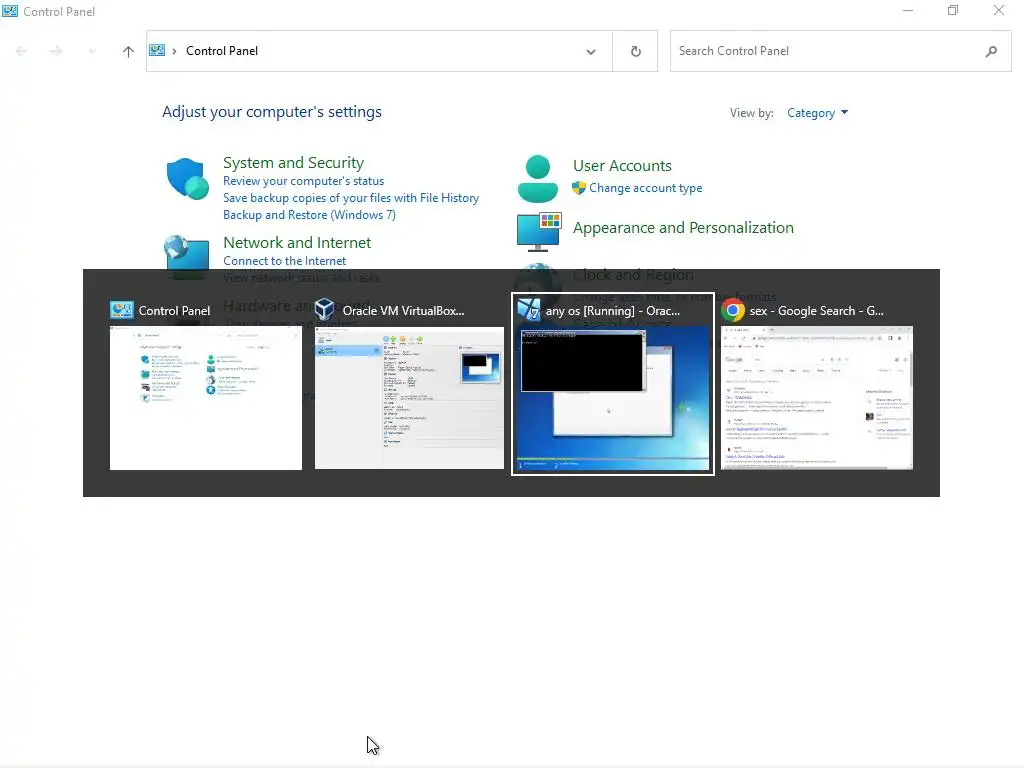
Task: Open Network and Internet category
Action: 296,242
